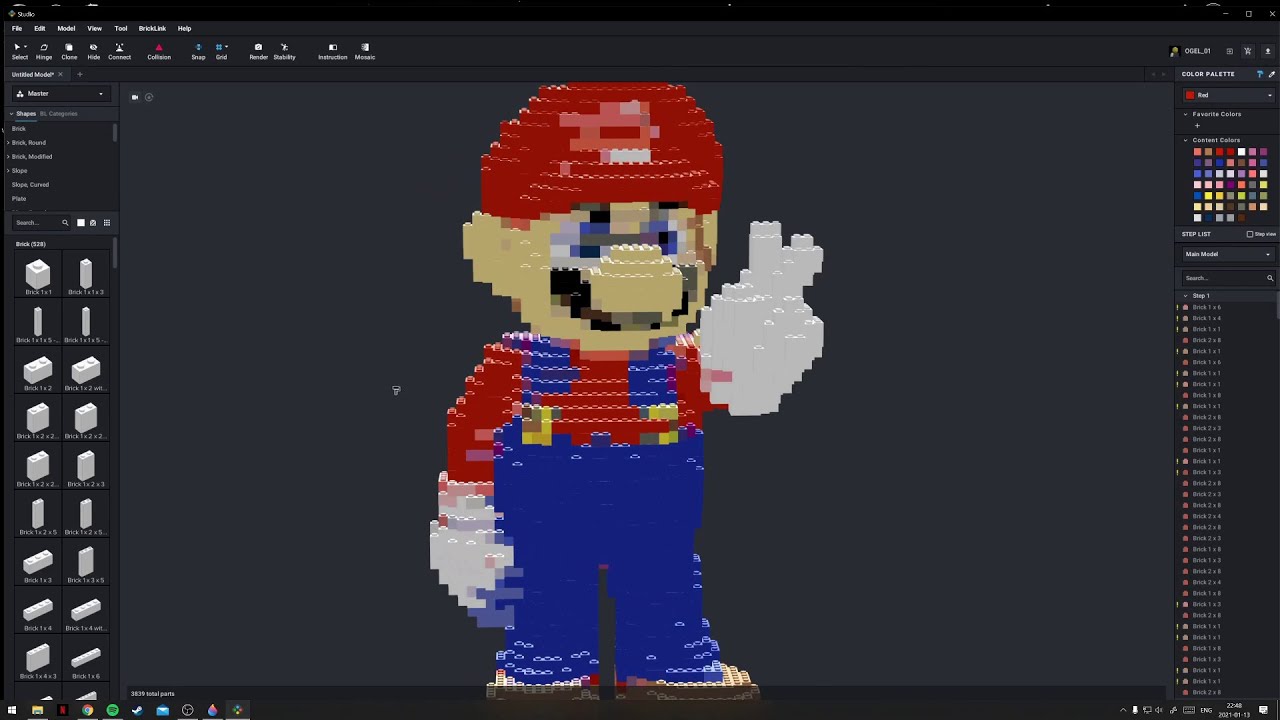Add a new model tab
The width and height of the screenshot is (1280, 720).
pos(80,74)
